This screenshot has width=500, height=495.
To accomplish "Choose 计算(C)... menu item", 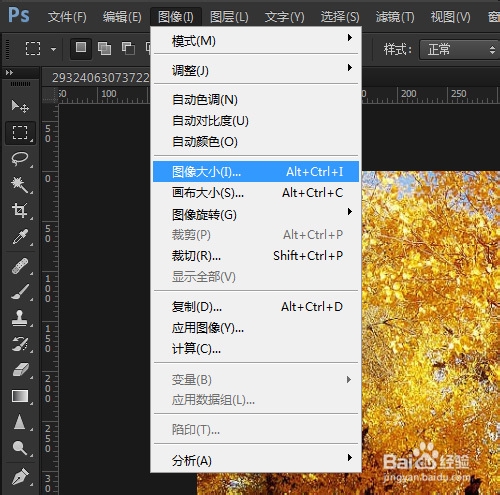I will 256,349.
